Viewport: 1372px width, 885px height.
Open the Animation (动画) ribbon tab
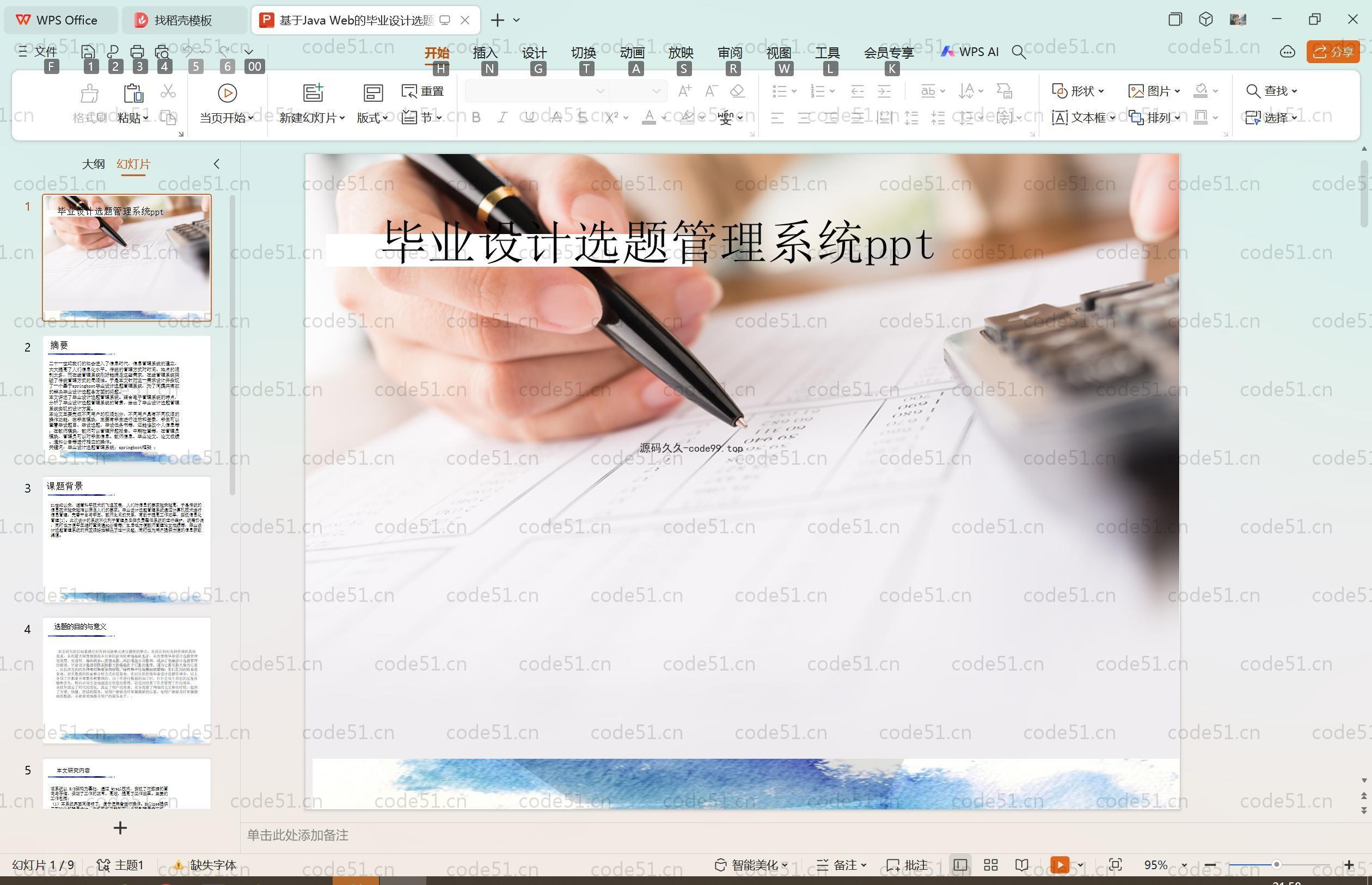632,52
